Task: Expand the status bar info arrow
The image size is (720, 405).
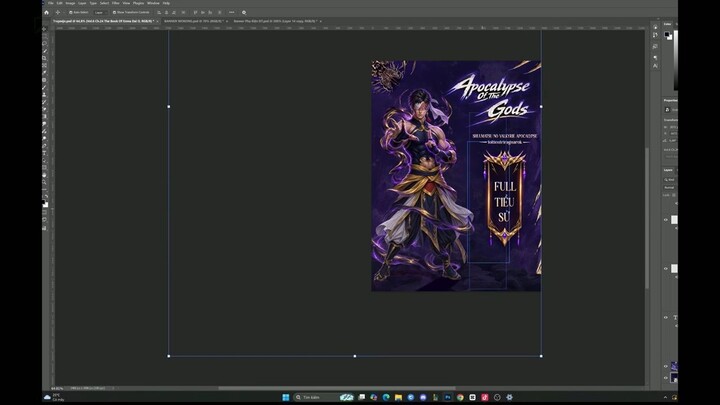Action: [x=113, y=388]
